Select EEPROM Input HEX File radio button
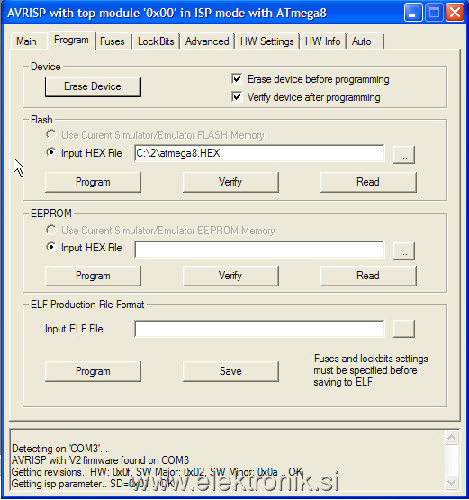469x500 pixels. coord(51,247)
